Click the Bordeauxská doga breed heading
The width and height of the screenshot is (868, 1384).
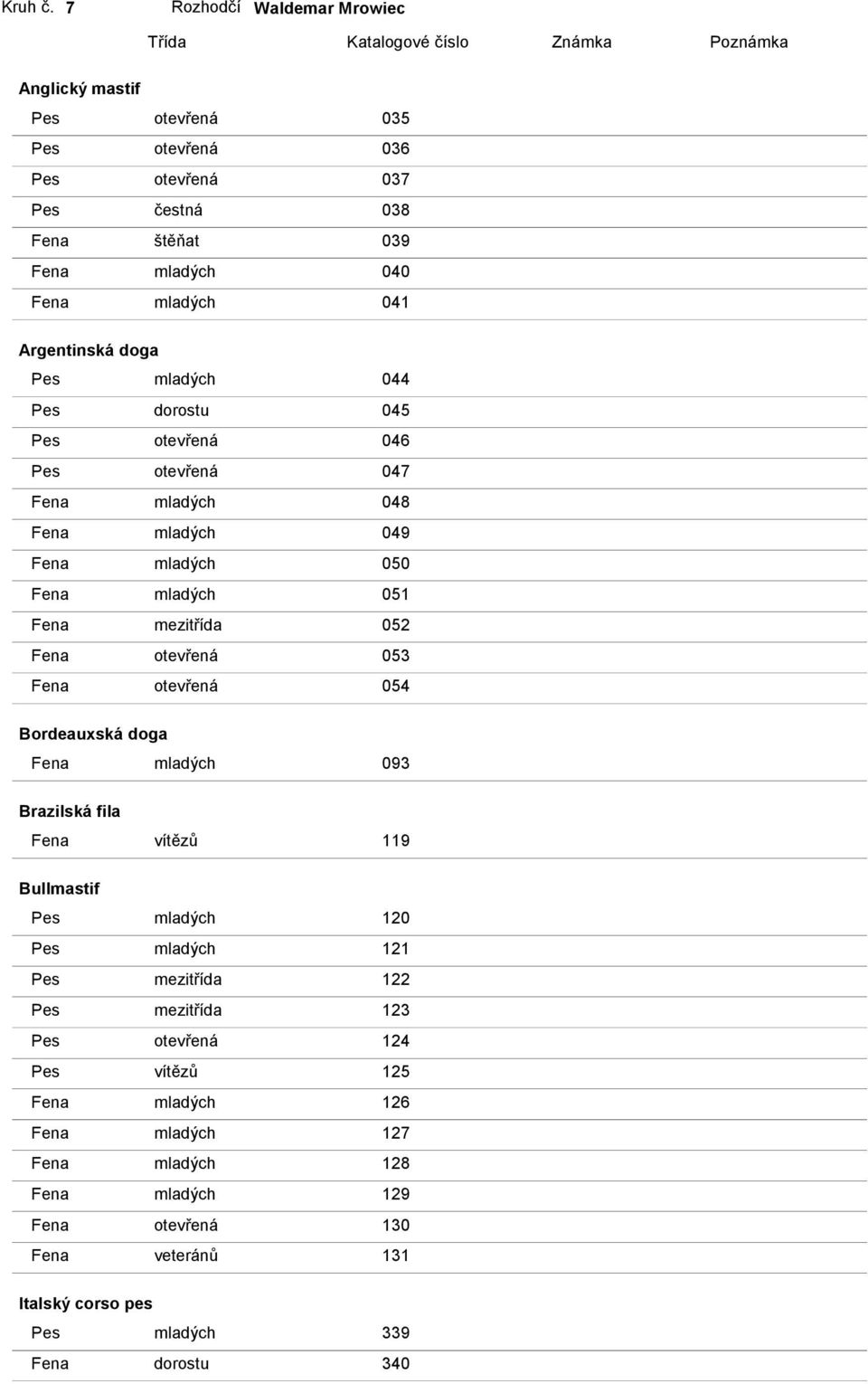pos(93,734)
